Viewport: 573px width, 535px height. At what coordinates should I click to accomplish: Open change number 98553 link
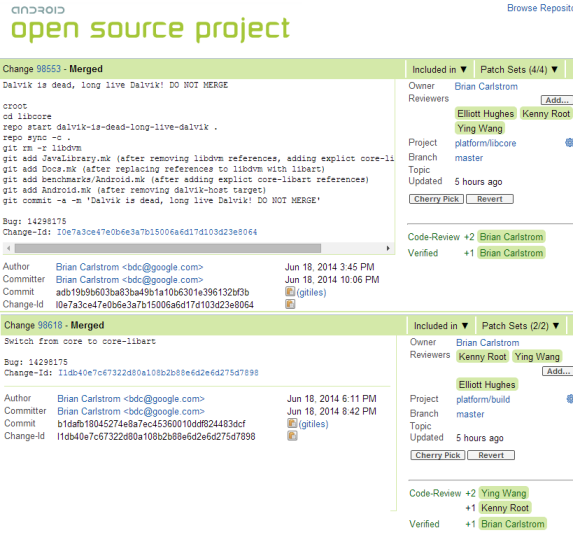point(49,69)
